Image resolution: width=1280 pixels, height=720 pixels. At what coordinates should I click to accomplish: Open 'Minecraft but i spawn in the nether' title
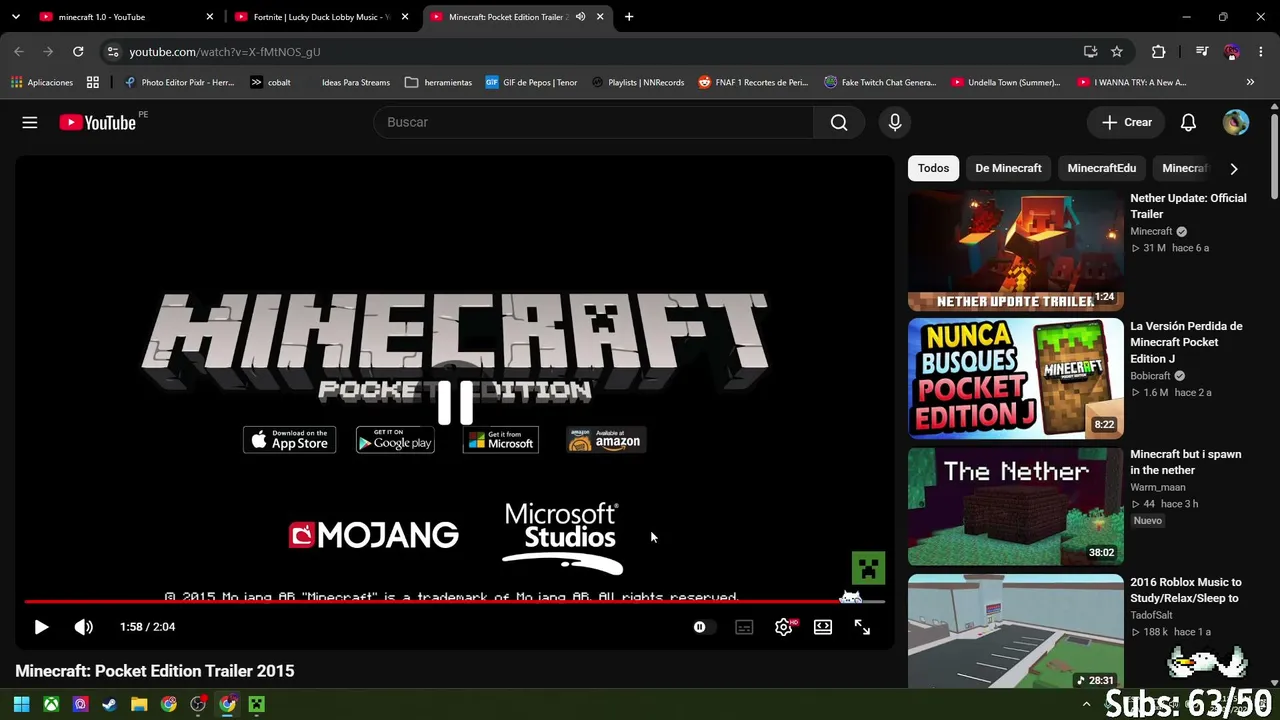[x=1185, y=462]
